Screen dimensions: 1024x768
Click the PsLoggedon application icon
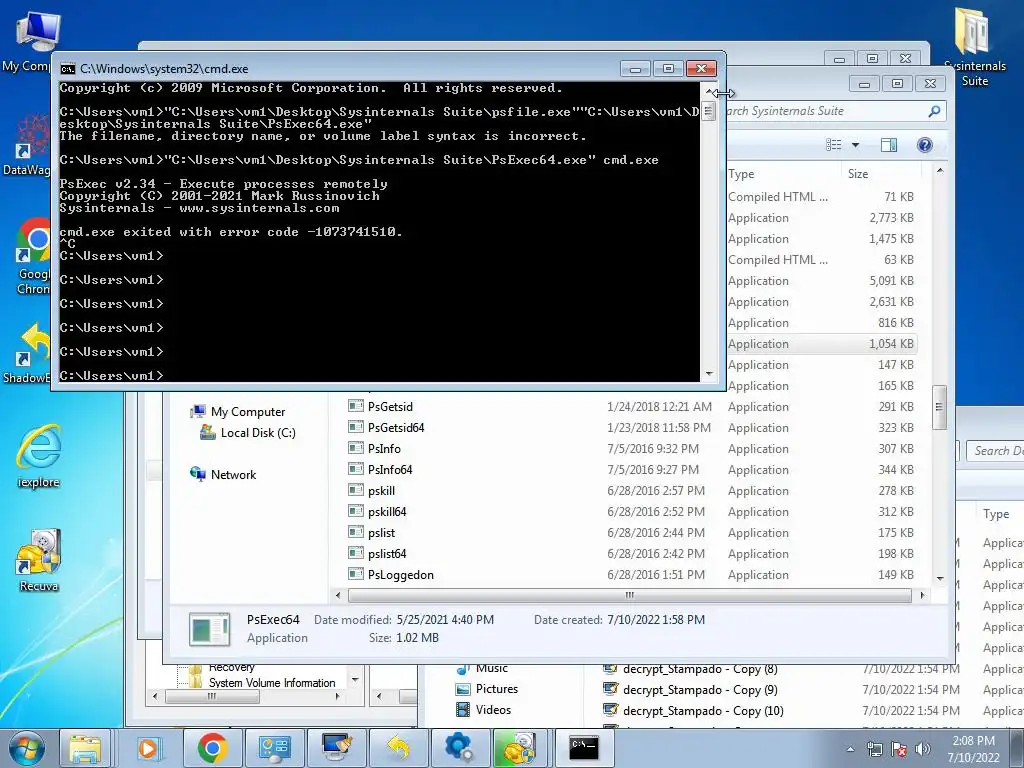tap(356, 574)
